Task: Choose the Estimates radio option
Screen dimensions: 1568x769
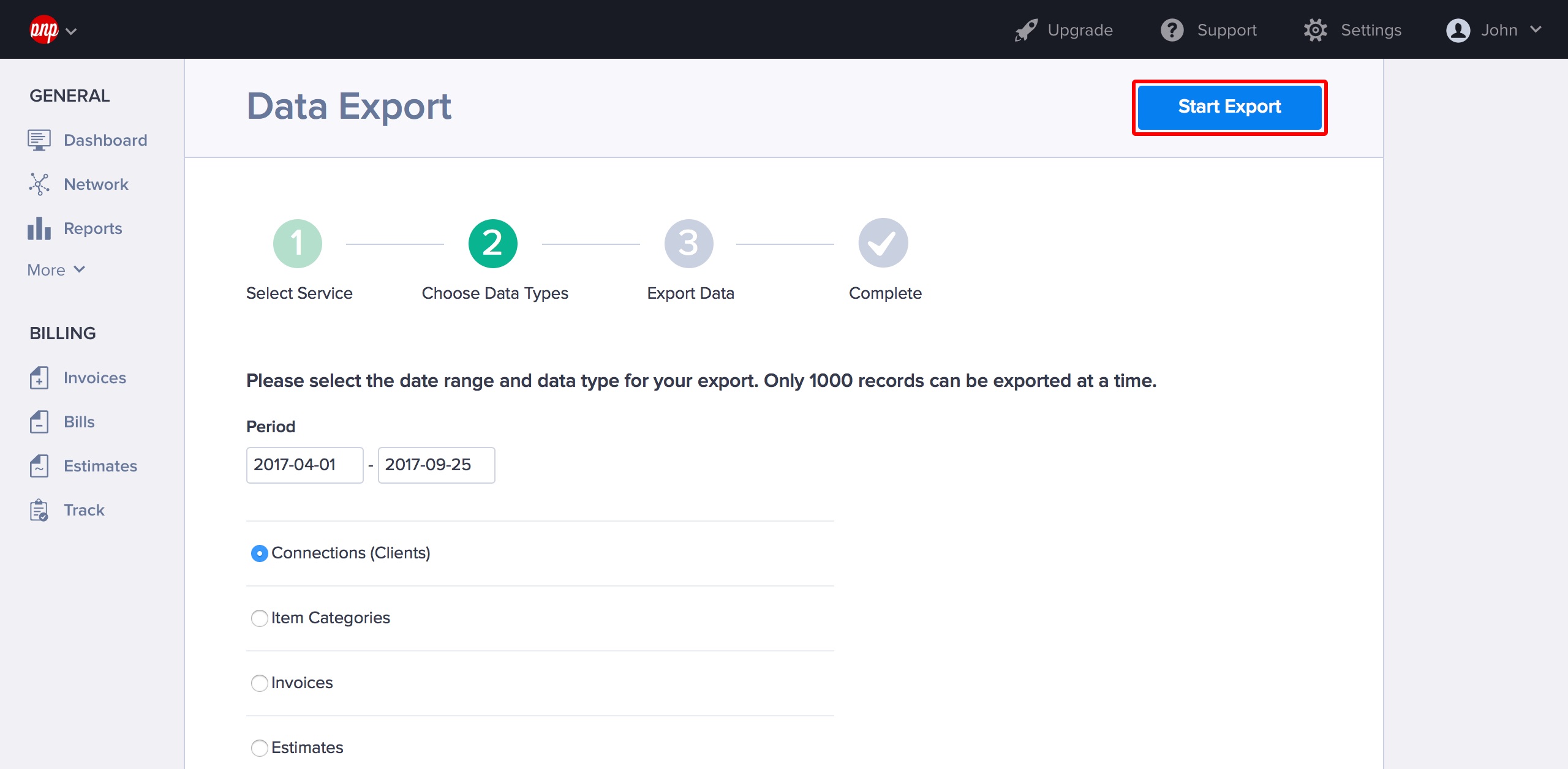Action: (260, 748)
